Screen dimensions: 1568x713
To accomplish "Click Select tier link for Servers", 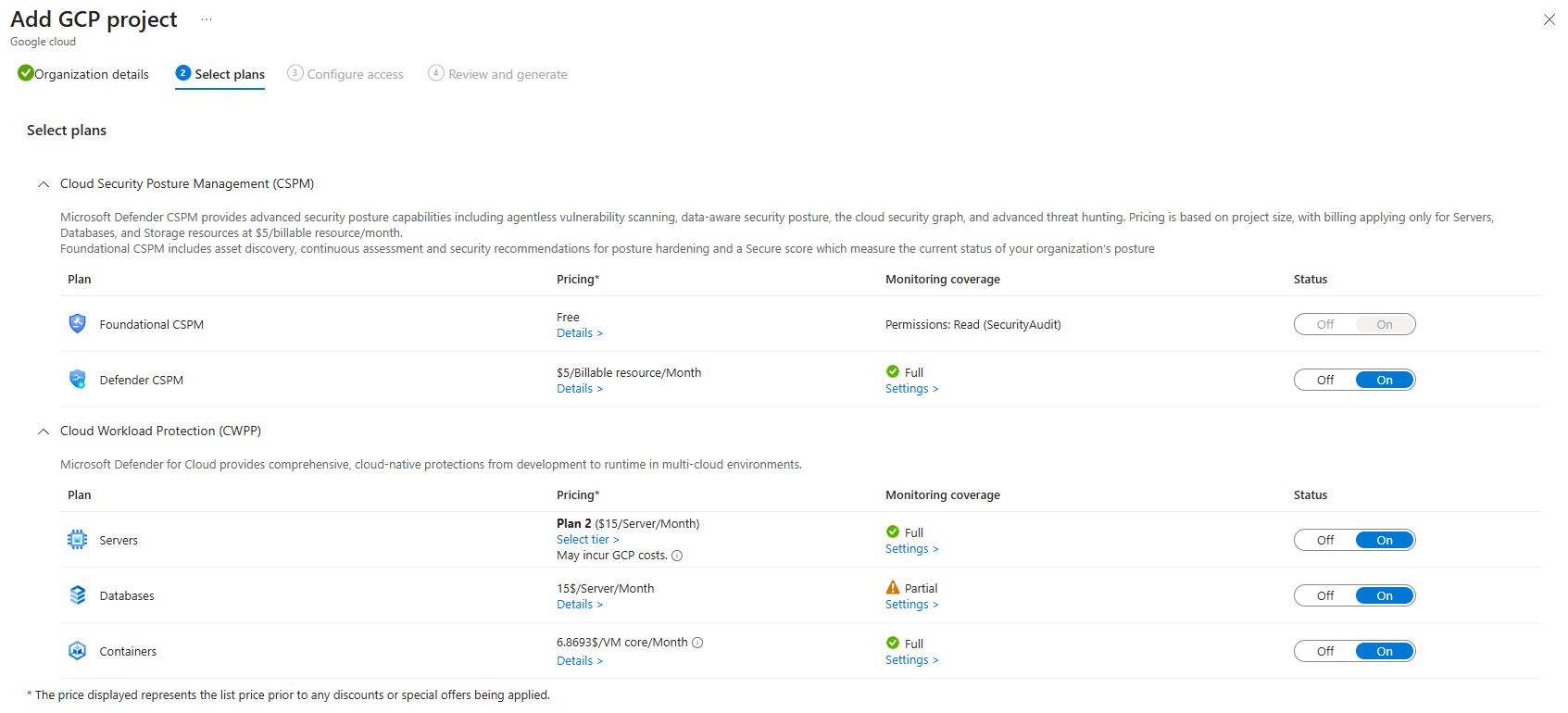I will (588, 540).
